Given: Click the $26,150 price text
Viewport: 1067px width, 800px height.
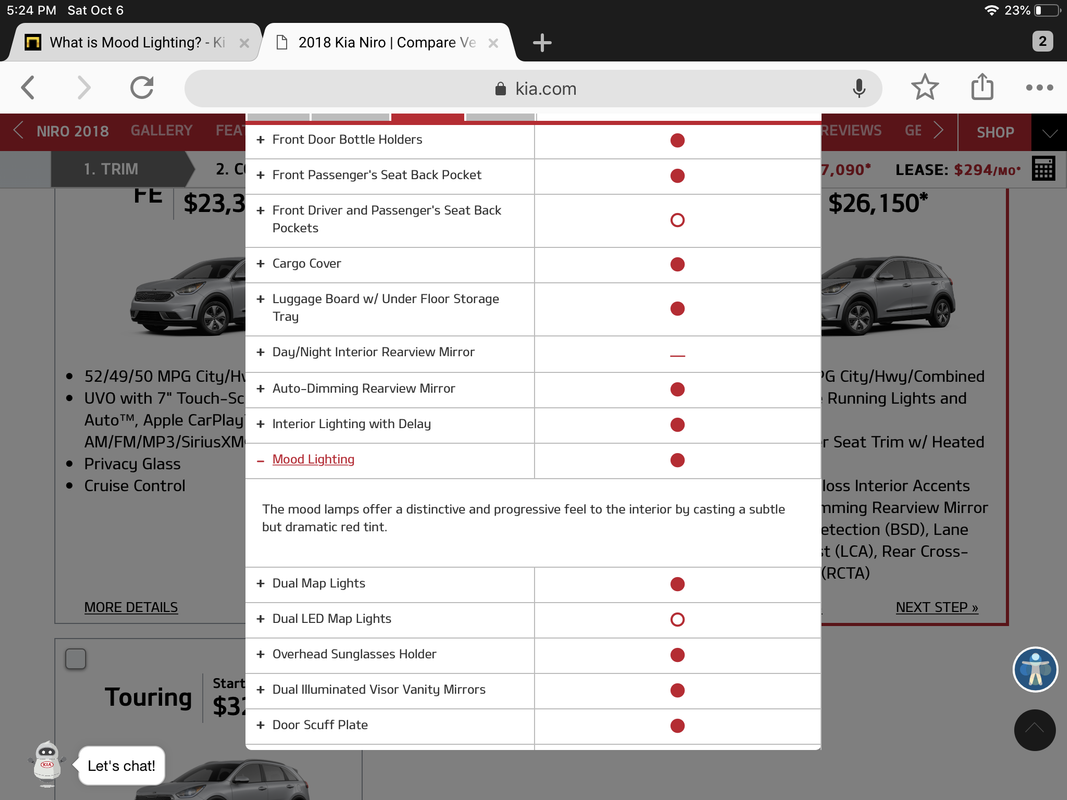Looking at the screenshot, I should [877, 203].
